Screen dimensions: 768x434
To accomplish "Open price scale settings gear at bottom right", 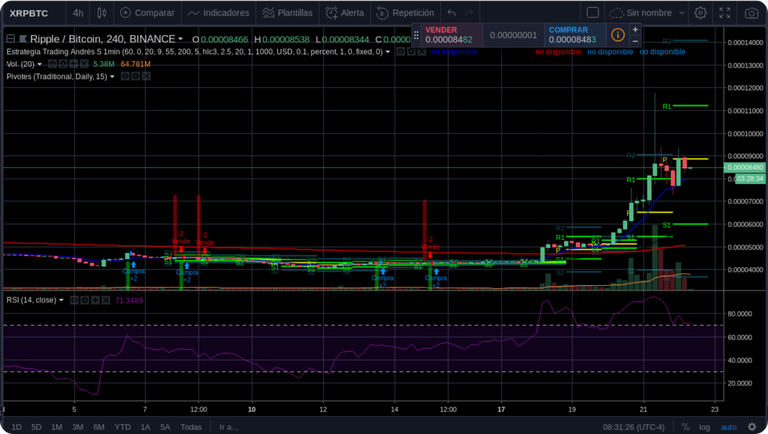I will pos(752,427).
